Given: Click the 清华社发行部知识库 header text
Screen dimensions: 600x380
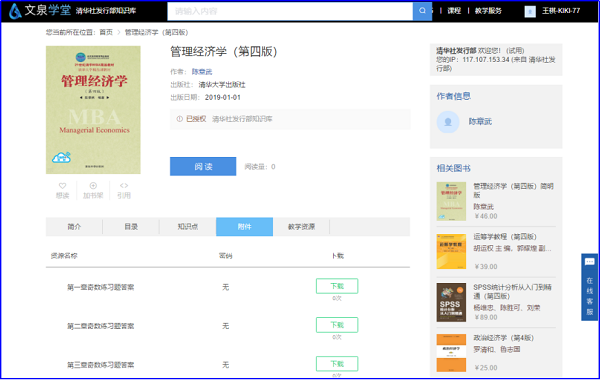Looking at the screenshot, I should (106, 11).
